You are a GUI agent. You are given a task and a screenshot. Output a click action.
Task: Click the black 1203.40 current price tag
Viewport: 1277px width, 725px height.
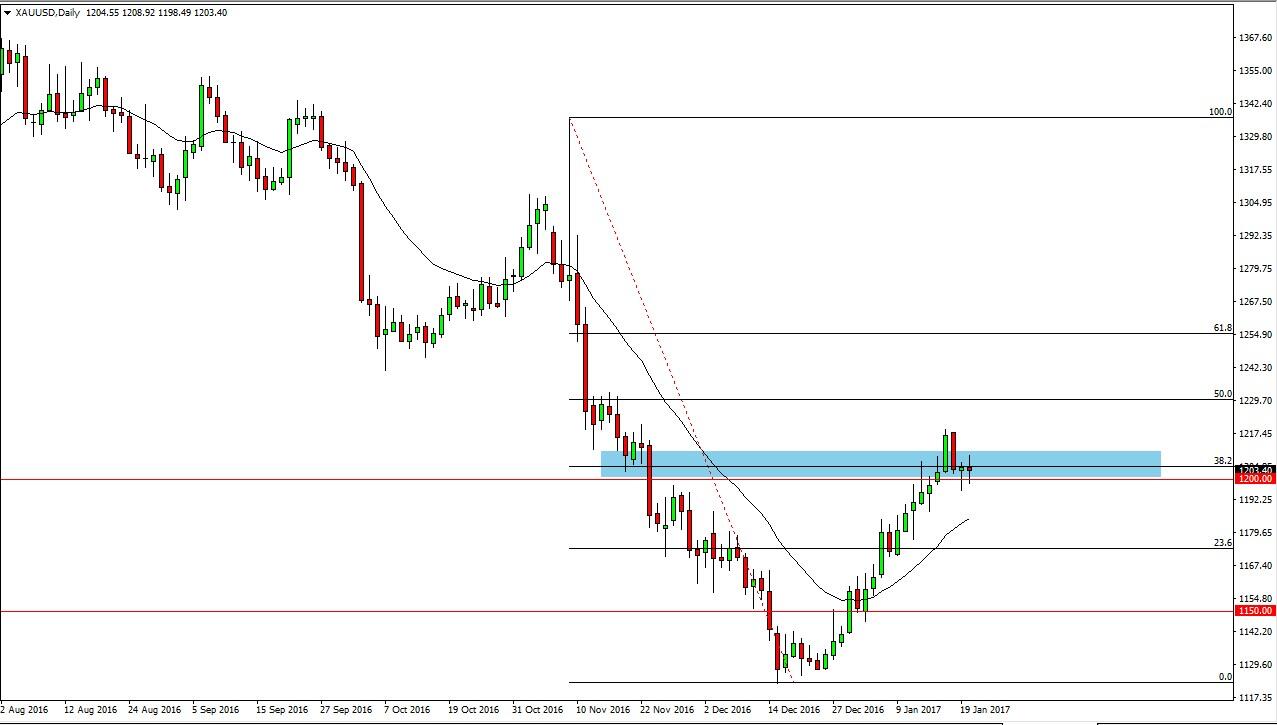click(x=1254, y=469)
